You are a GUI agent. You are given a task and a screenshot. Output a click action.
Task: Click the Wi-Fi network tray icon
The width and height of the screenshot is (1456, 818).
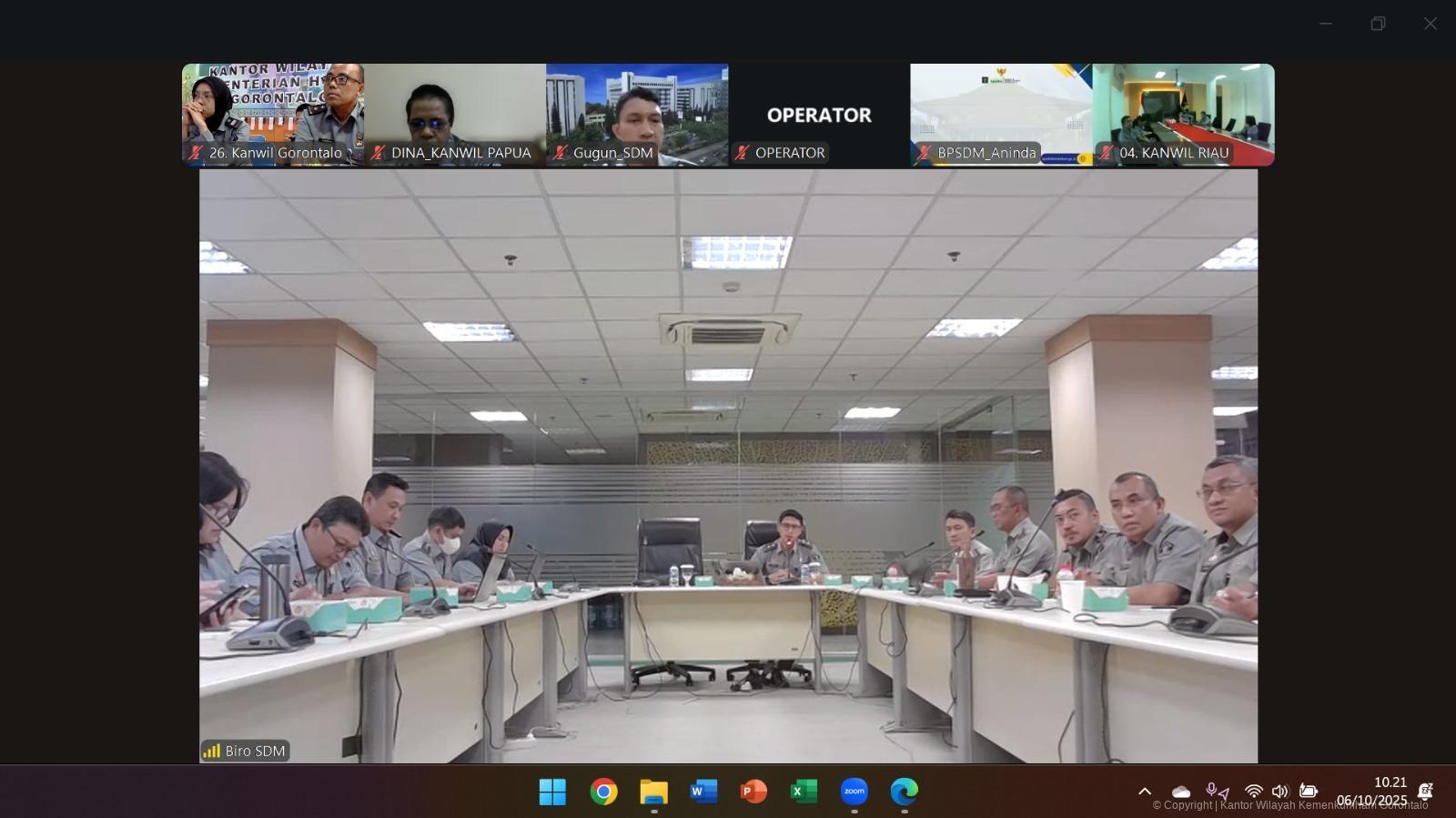pos(1254,792)
